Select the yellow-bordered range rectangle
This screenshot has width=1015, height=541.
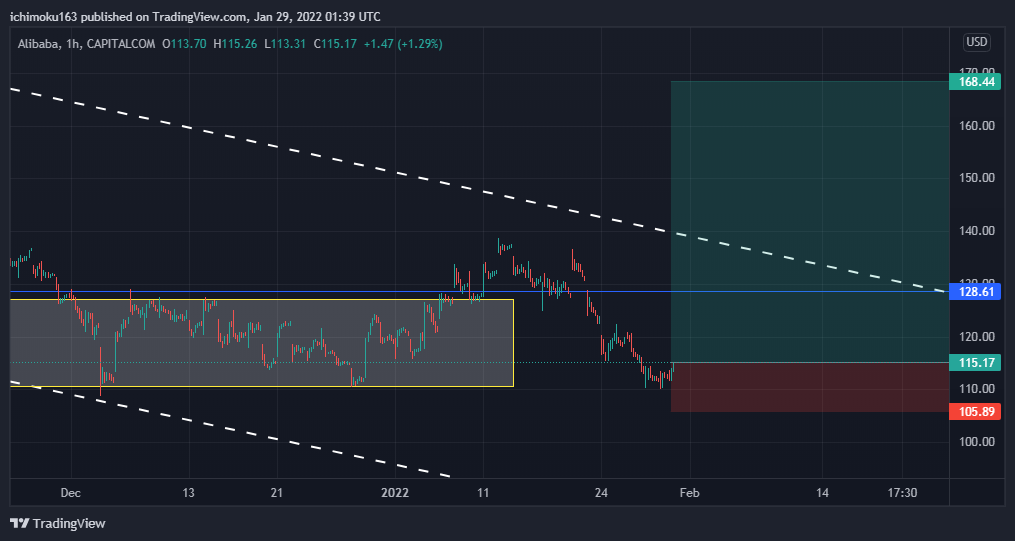pos(262,343)
